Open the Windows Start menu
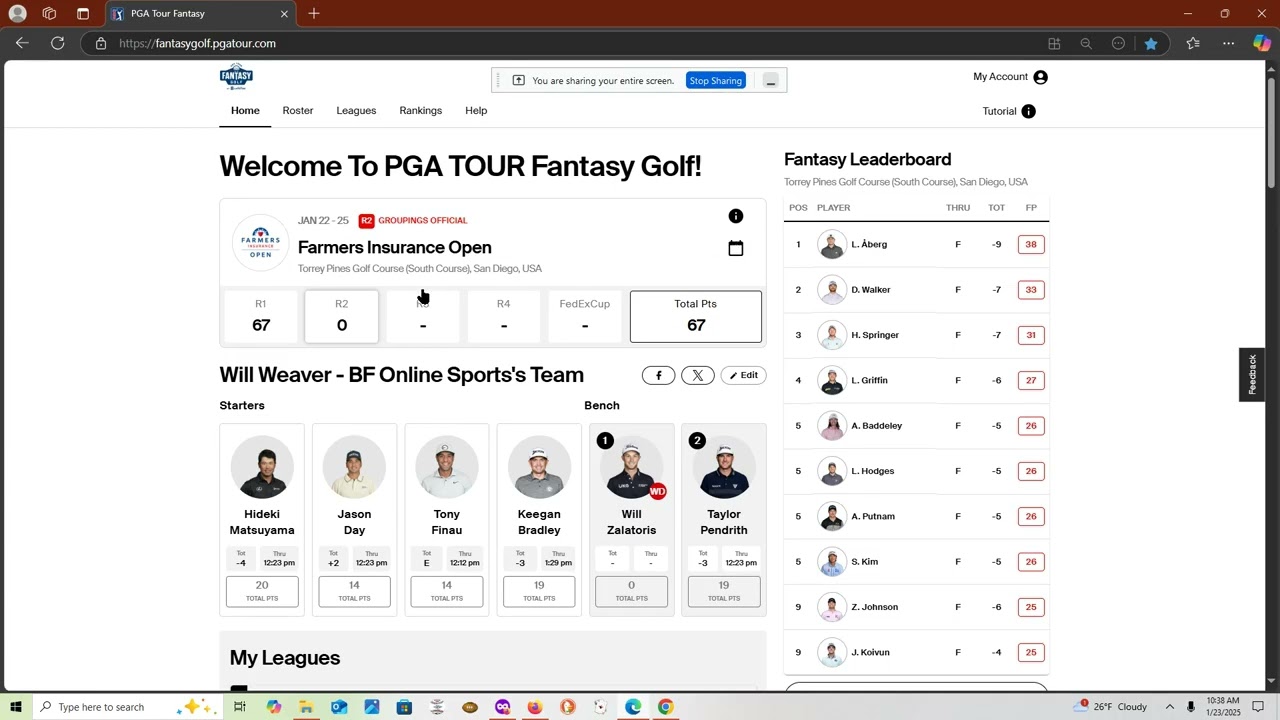Image resolution: width=1280 pixels, height=720 pixels. 15,707
